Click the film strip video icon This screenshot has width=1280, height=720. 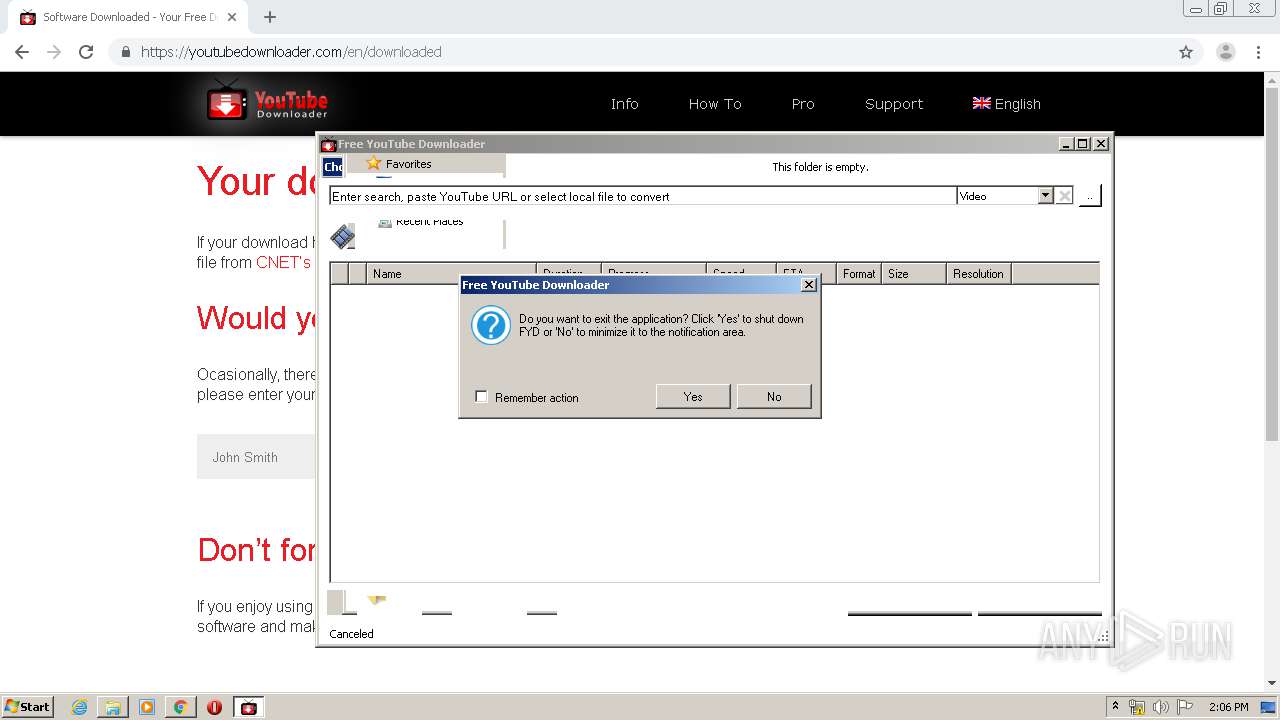[342, 237]
